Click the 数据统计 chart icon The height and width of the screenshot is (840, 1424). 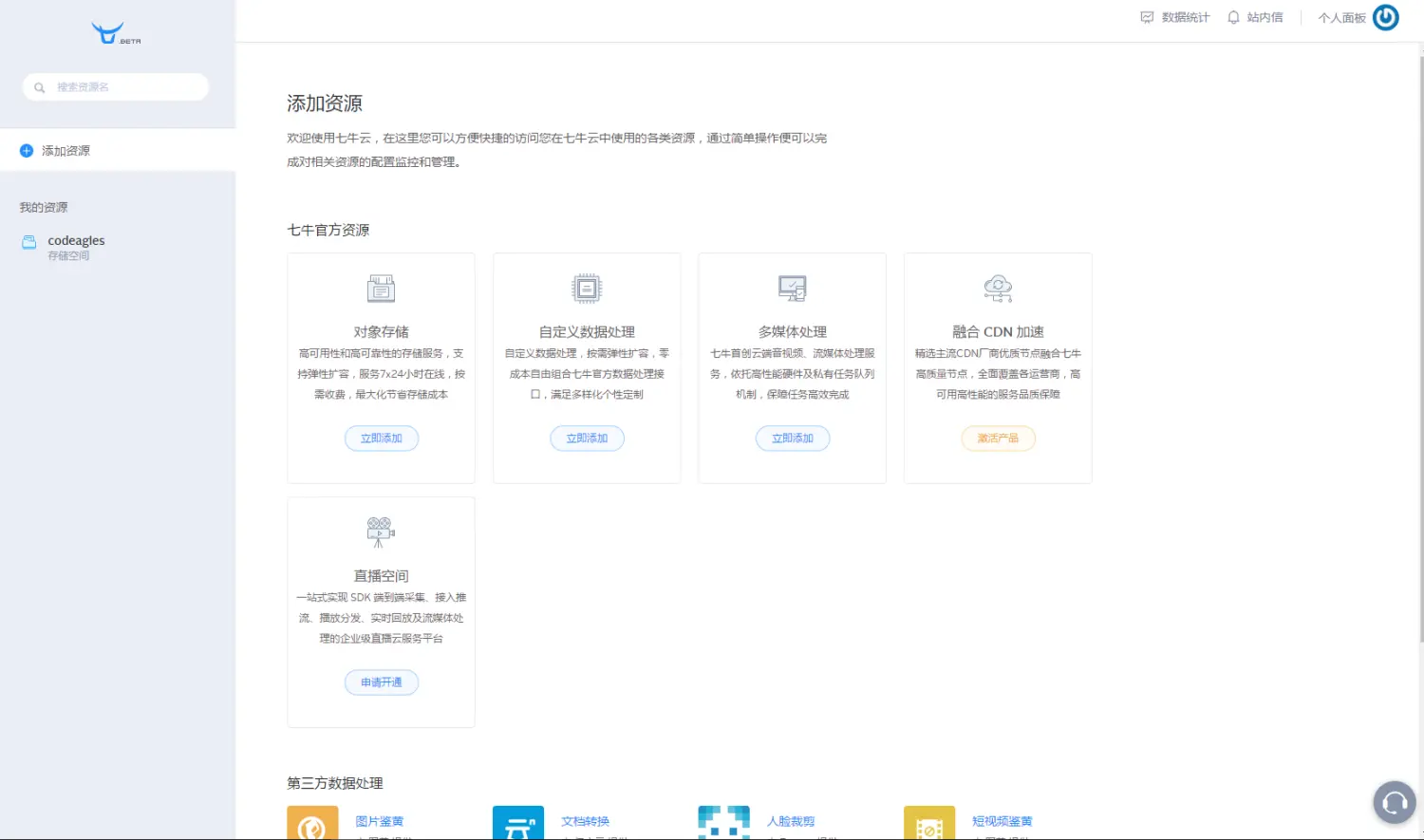(x=1147, y=17)
